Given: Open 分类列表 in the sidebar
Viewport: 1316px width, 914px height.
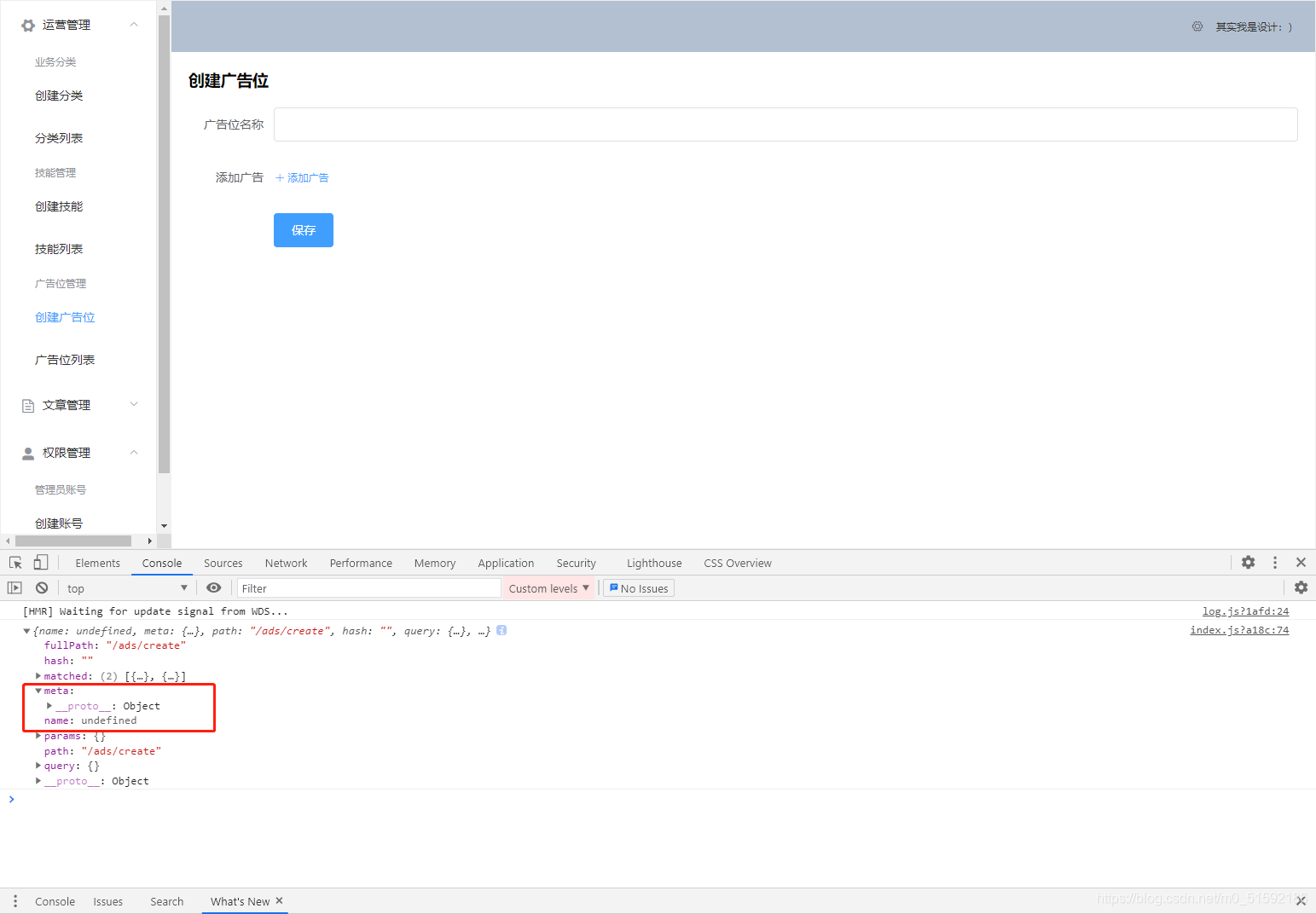Looking at the screenshot, I should pos(59,139).
